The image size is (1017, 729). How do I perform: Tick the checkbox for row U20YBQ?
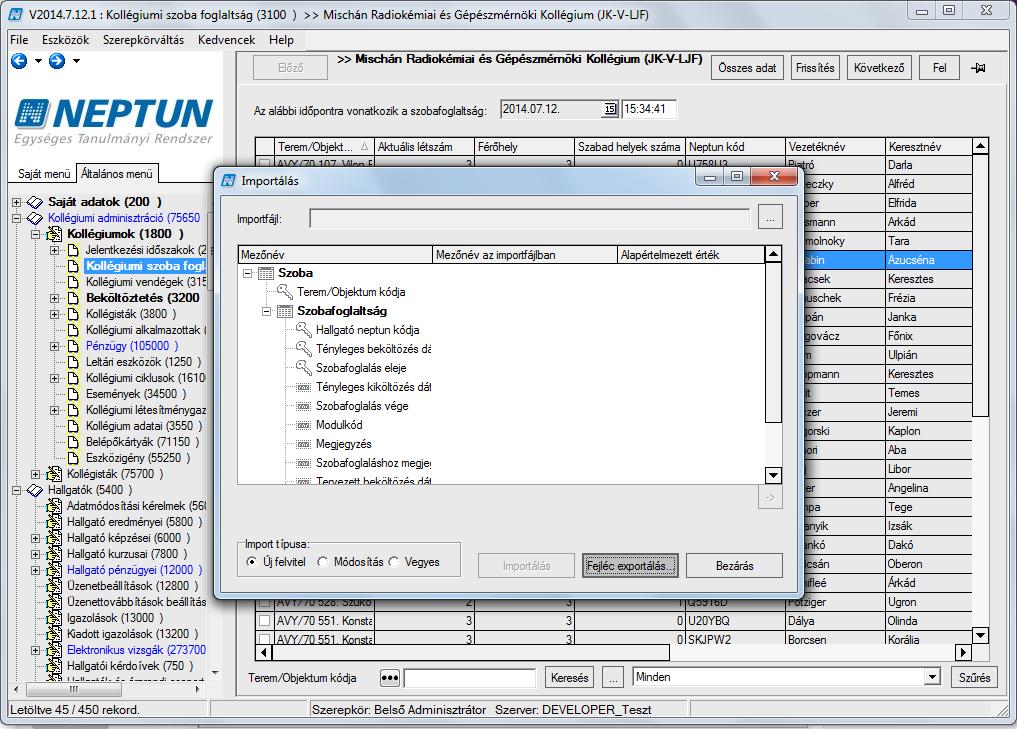(265, 621)
